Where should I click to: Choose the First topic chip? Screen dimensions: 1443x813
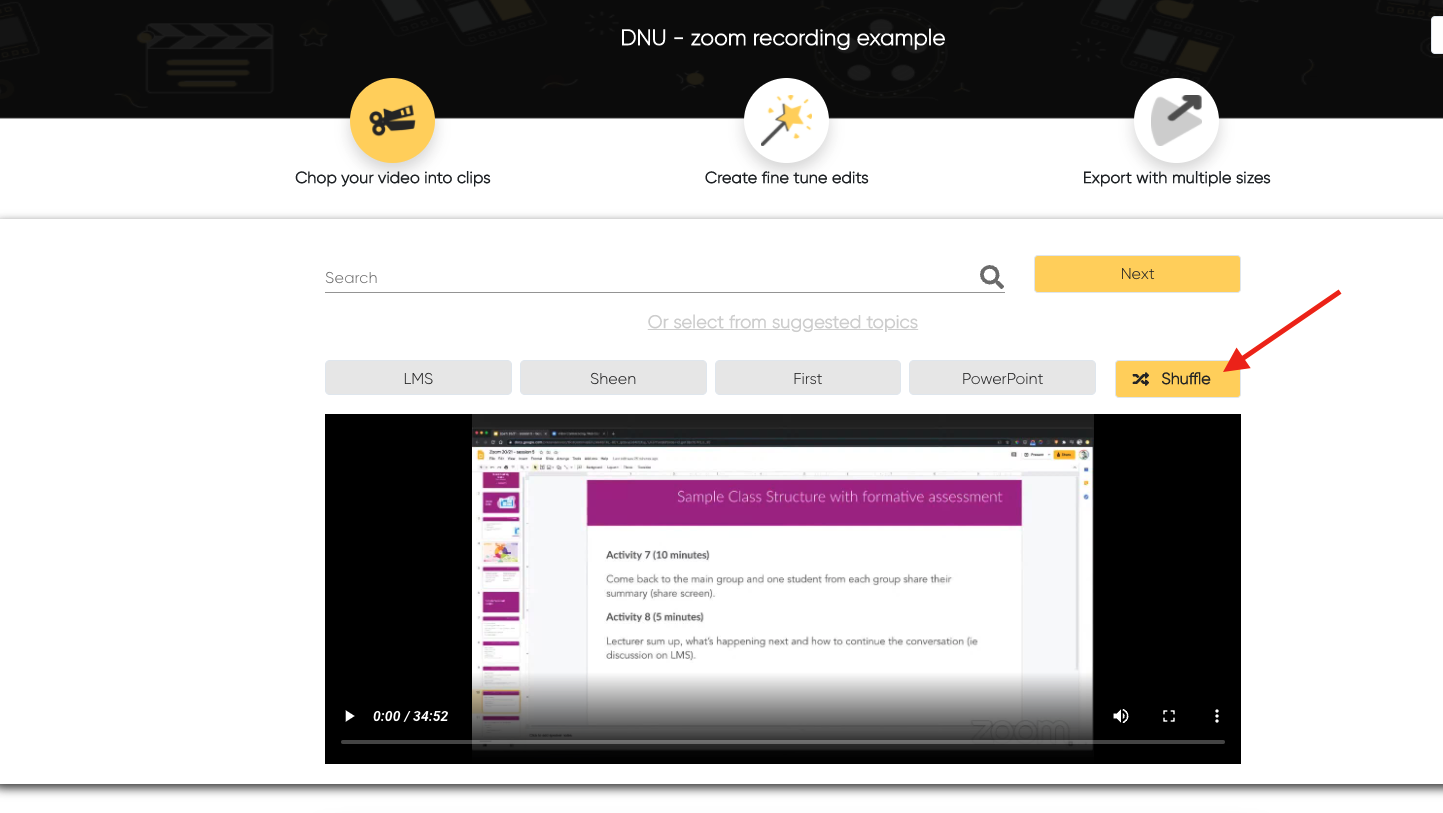click(x=807, y=379)
